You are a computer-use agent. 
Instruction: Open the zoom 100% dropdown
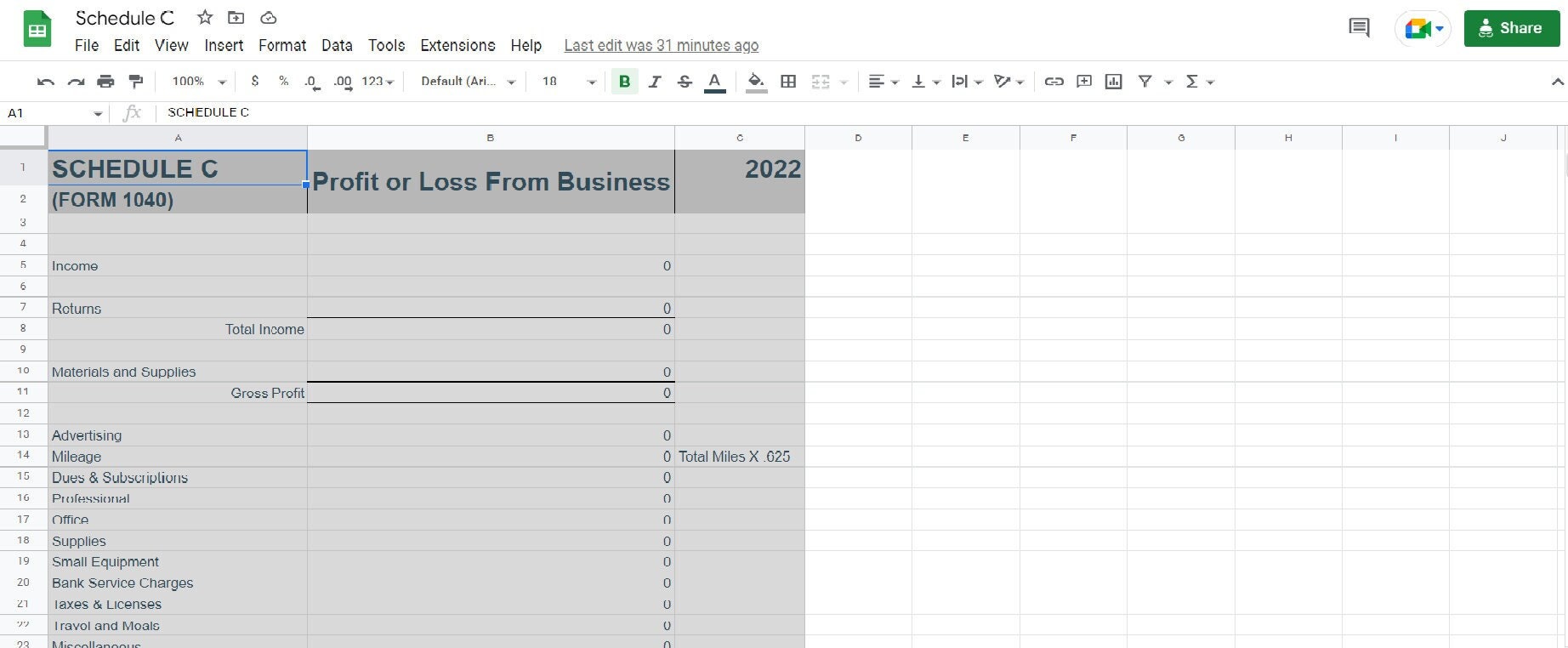pos(199,82)
